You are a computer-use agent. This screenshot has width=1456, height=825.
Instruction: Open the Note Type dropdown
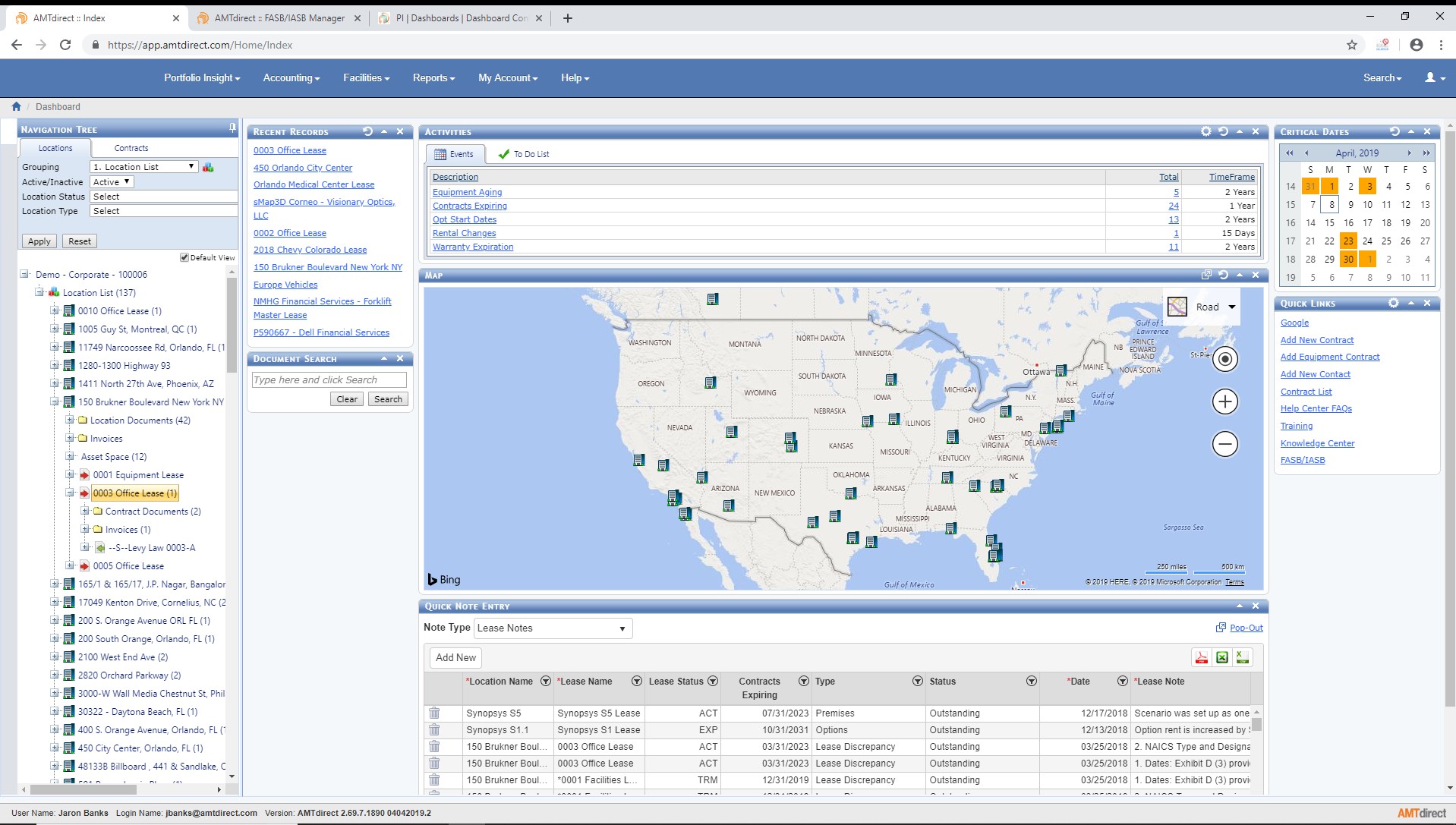coord(553,628)
